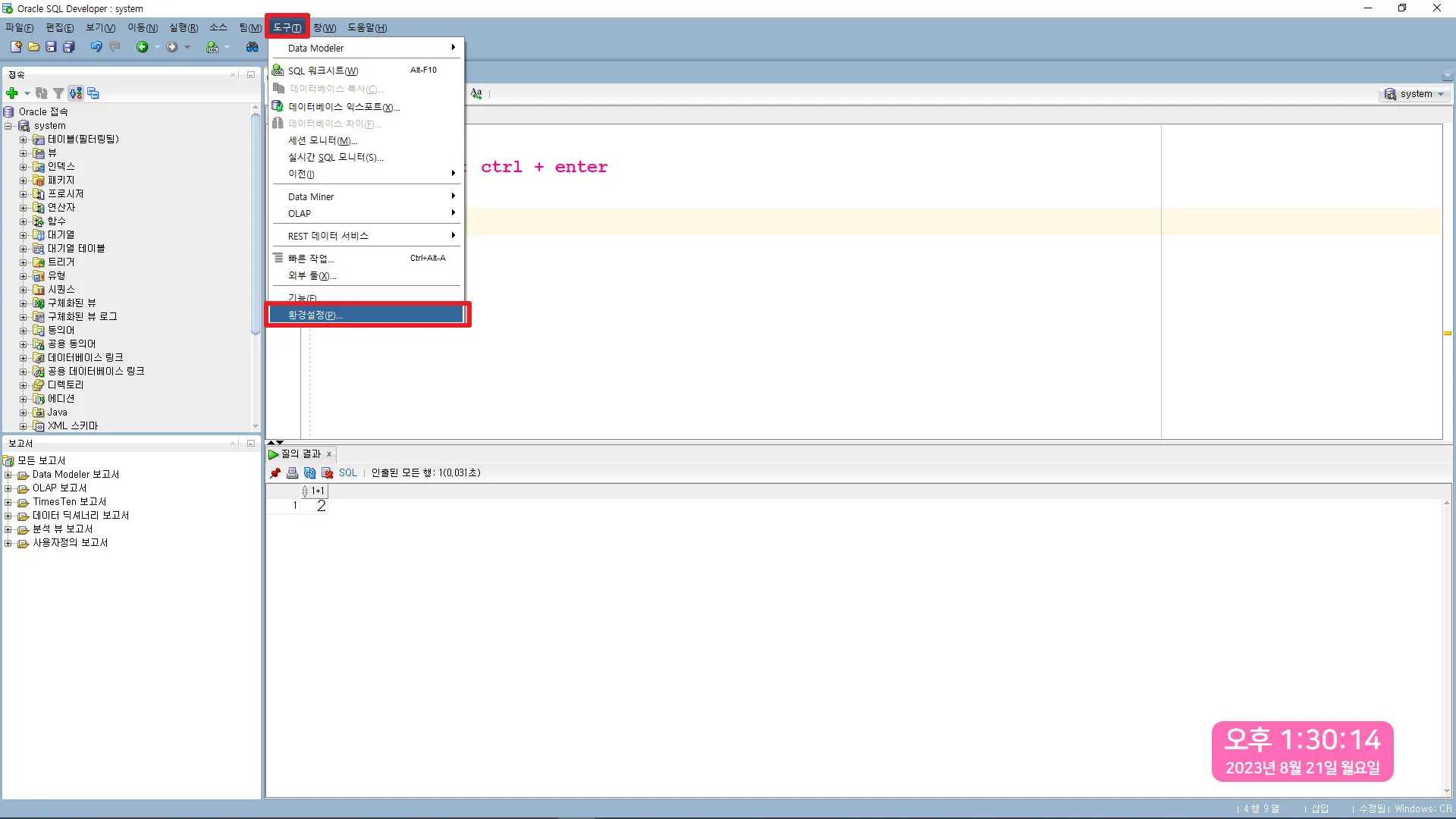Screen dimensions: 1456x819
Task: Click the Save All disks icon
Action: pos(68,47)
